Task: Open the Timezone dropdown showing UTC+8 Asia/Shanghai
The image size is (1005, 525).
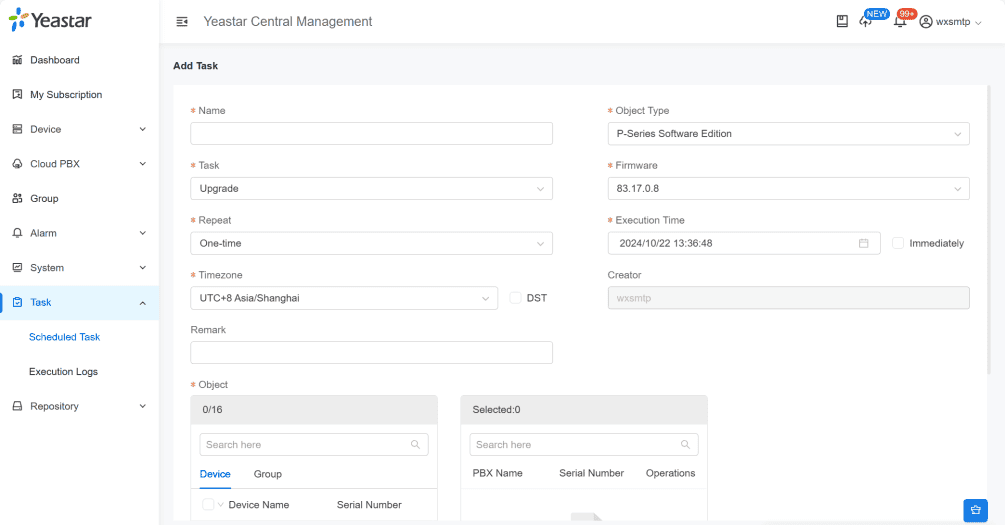Action: coord(344,298)
